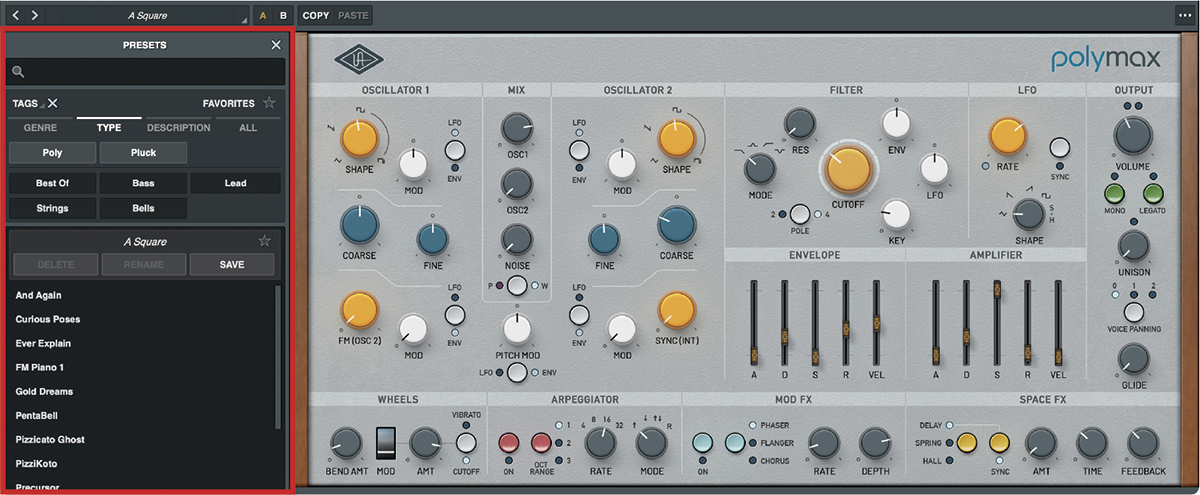Filter presets by Bass tag
Screen dimensions: 1200x495
pyautogui.click(x=143, y=184)
